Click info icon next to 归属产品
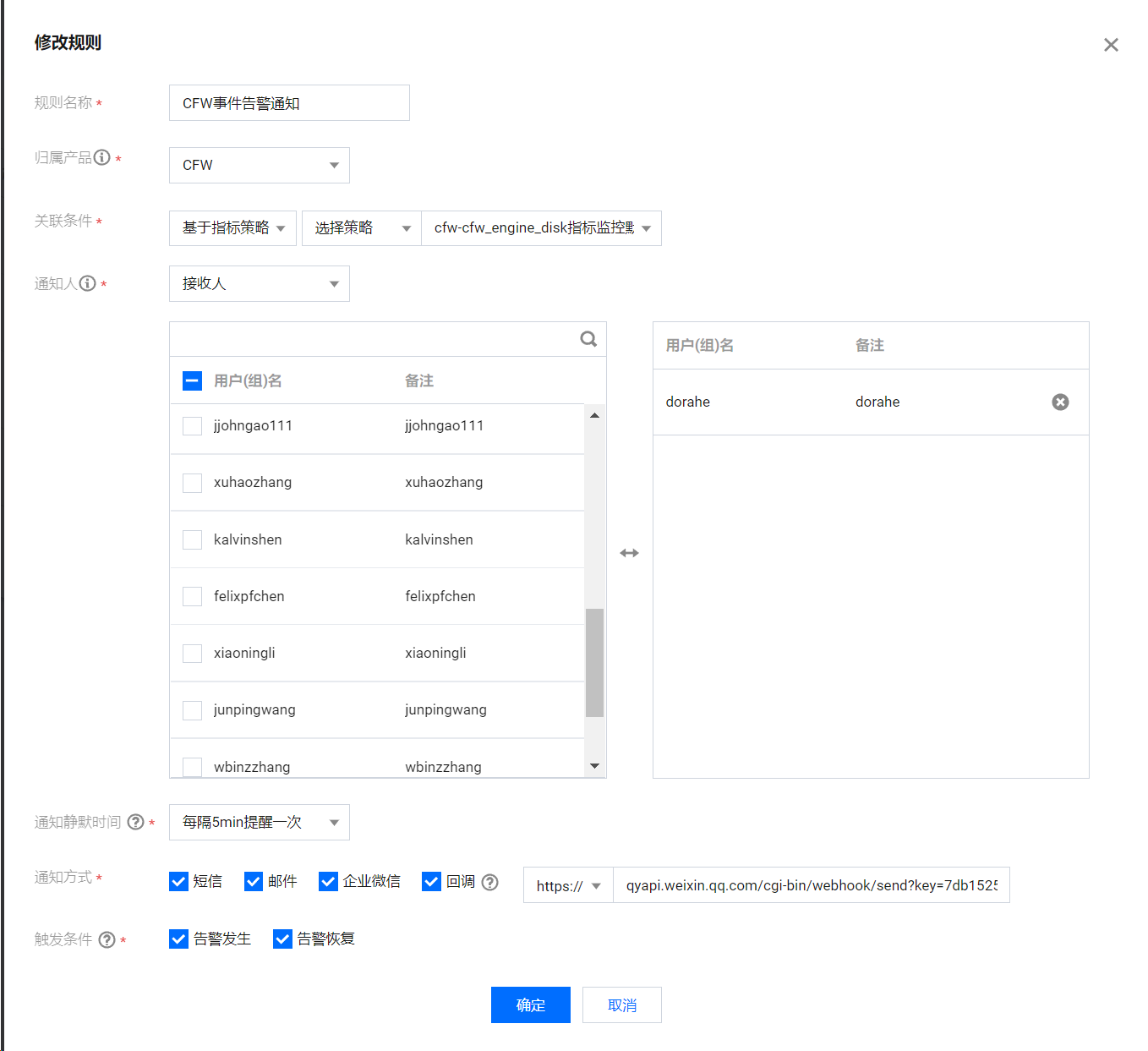Viewport: 1148px width, 1051px height. point(102,157)
